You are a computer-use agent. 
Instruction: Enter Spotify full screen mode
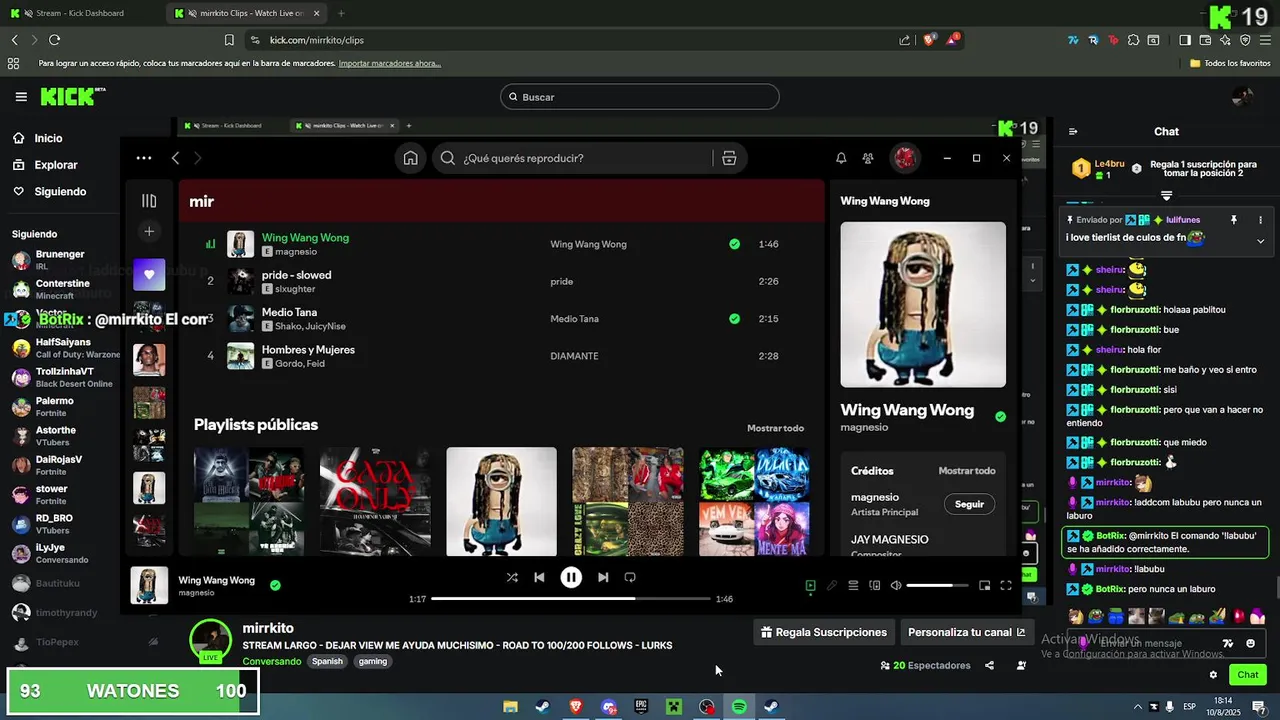click(1006, 585)
